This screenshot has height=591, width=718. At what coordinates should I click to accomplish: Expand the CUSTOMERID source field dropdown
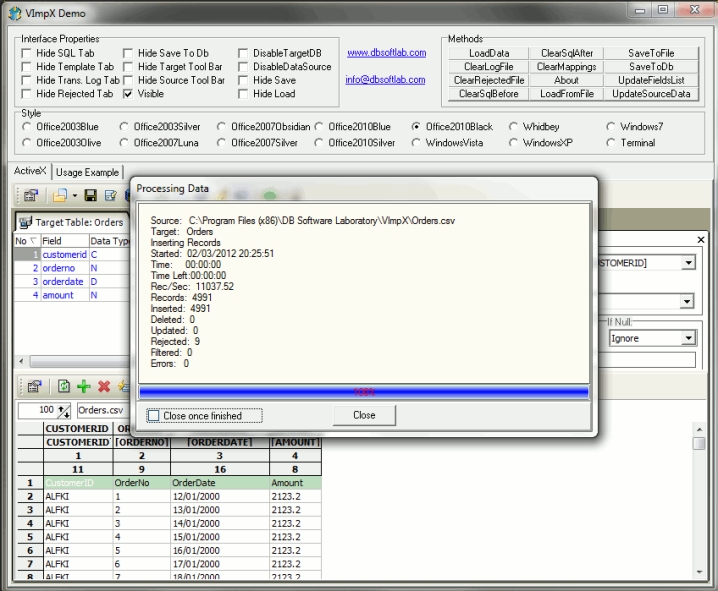(x=688, y=263)
